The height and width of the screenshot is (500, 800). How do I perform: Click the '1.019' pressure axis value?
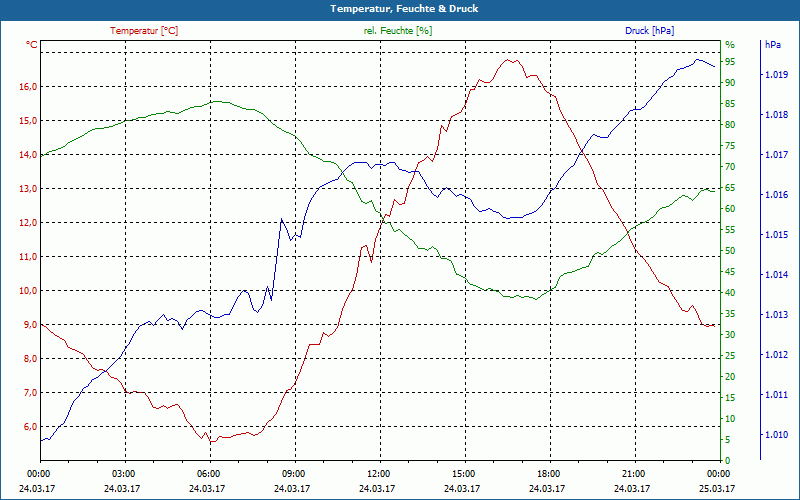[x=776, y=75]
